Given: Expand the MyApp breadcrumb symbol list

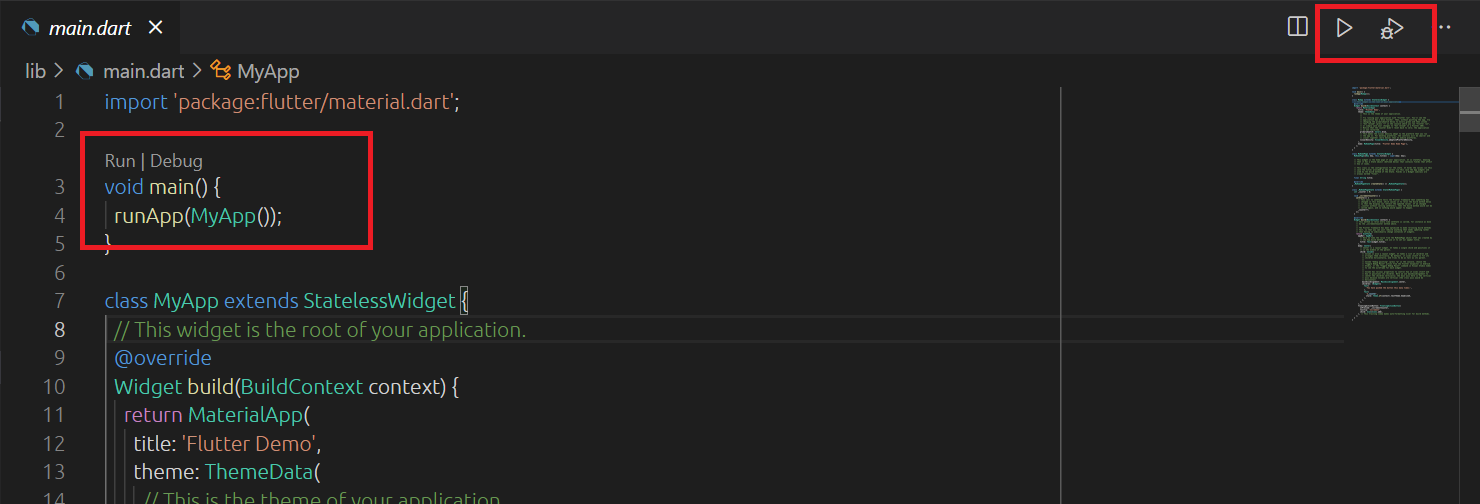Looking at the screenshot, I should (268, 71).
